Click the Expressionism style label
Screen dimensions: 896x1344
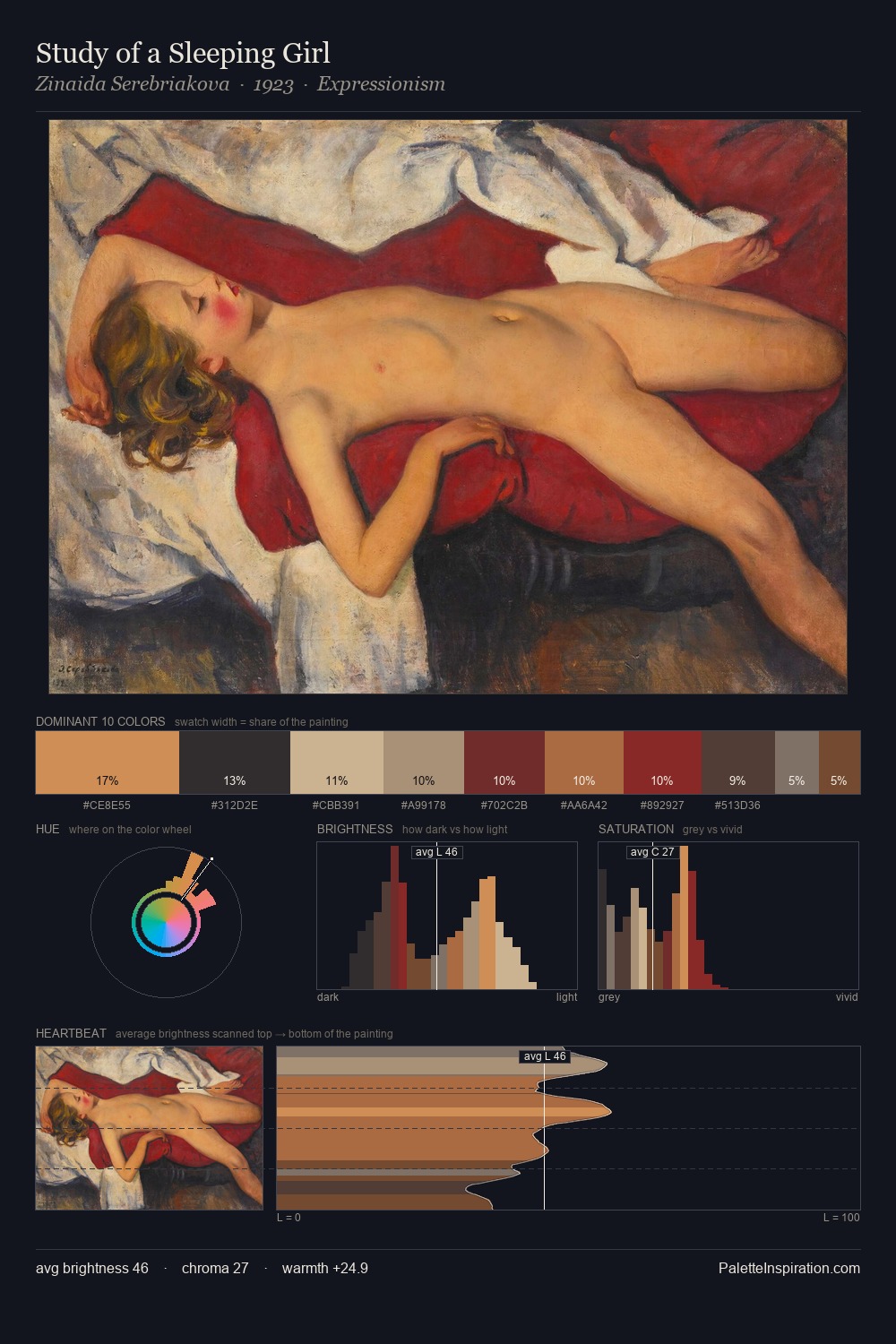click(381, 84)
